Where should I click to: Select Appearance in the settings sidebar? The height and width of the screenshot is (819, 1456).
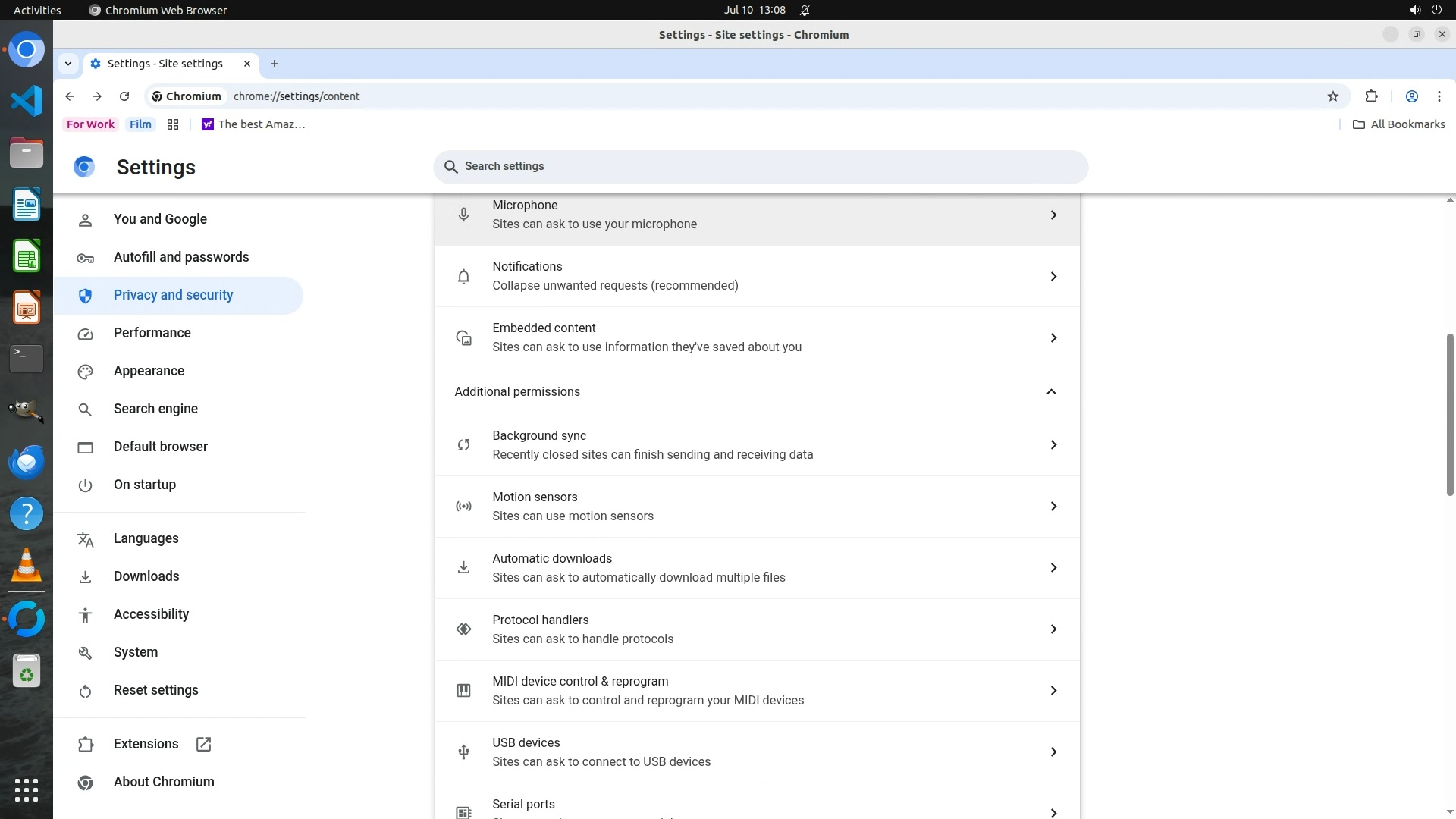point(149,371)
